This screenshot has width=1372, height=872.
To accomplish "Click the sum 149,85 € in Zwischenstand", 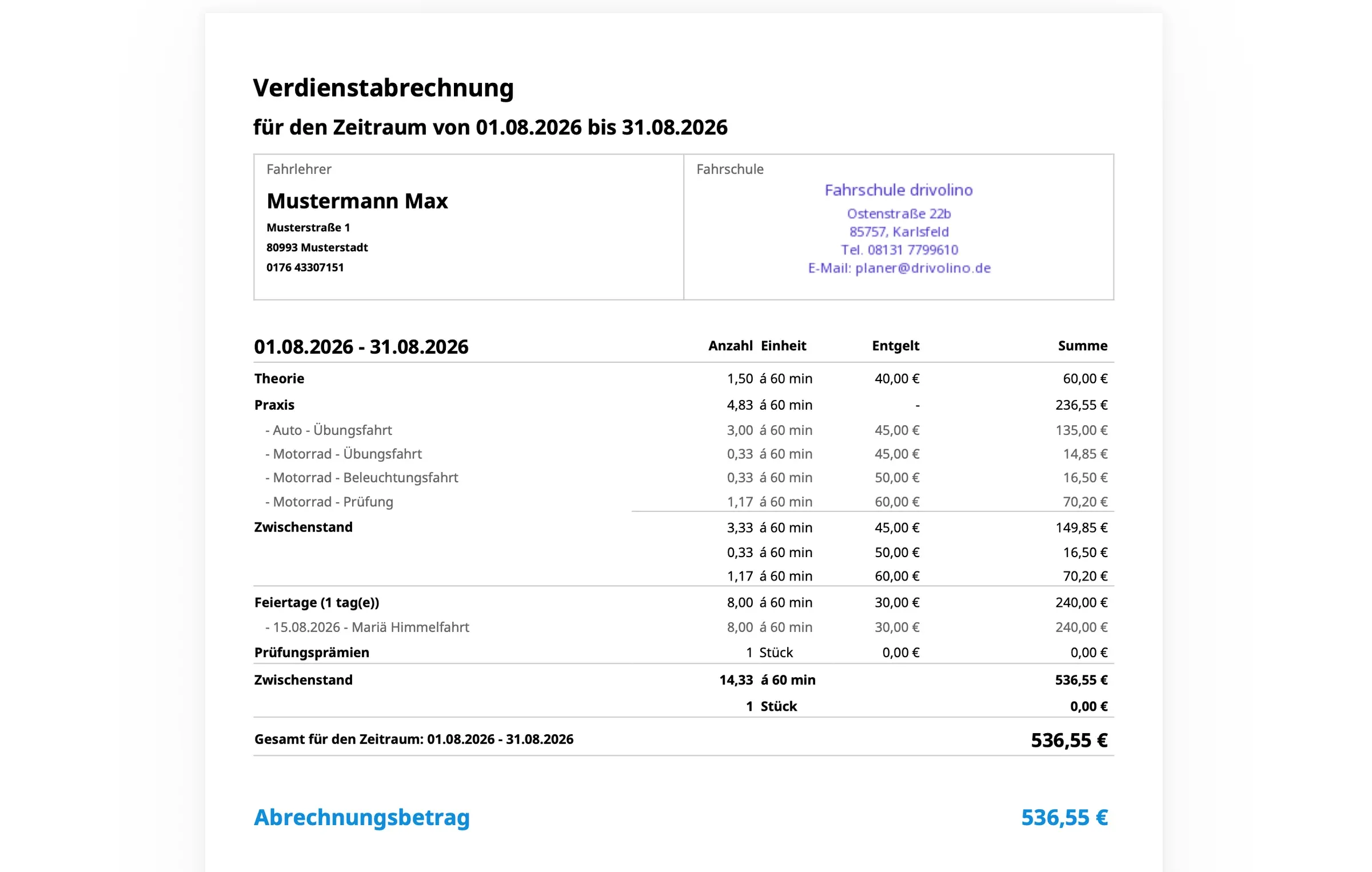I will tap(1082, 527).
